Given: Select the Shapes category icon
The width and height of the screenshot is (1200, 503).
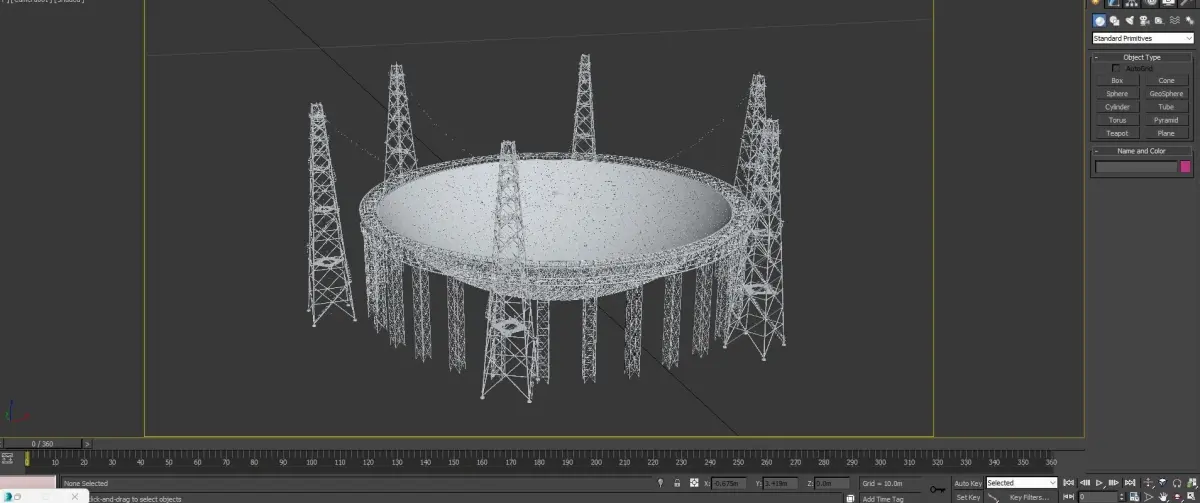Looking at the screenshot, I should [1114, 21].
